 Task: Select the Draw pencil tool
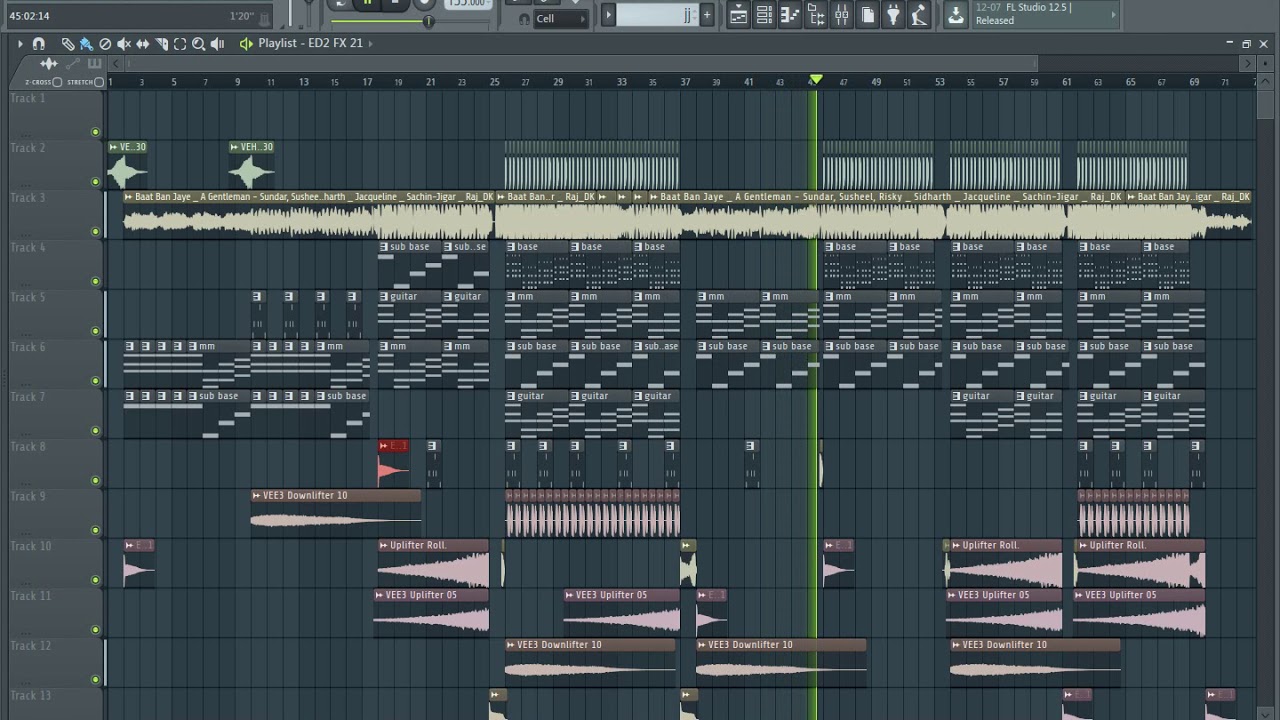(x=67, y=44)
